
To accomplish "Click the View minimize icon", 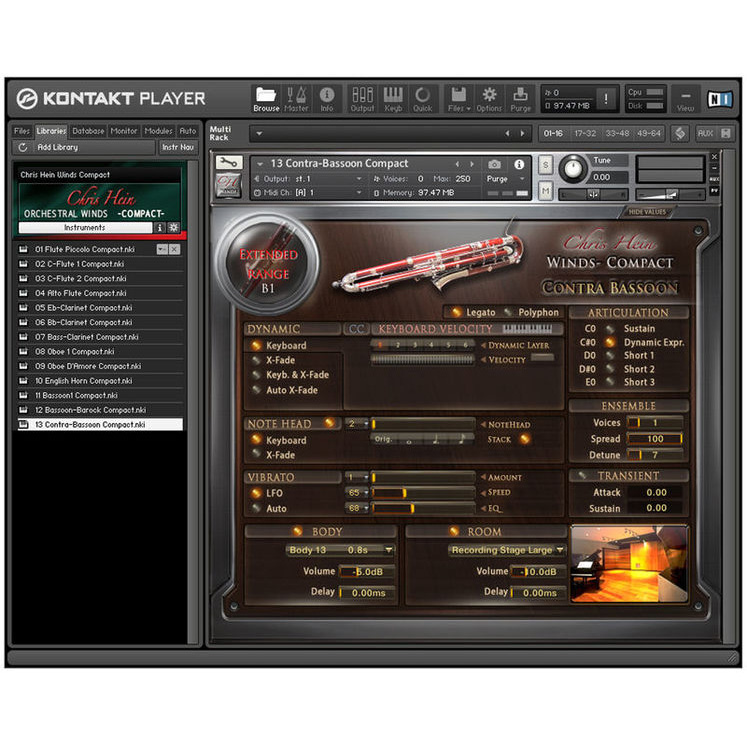I will [686, 100].
